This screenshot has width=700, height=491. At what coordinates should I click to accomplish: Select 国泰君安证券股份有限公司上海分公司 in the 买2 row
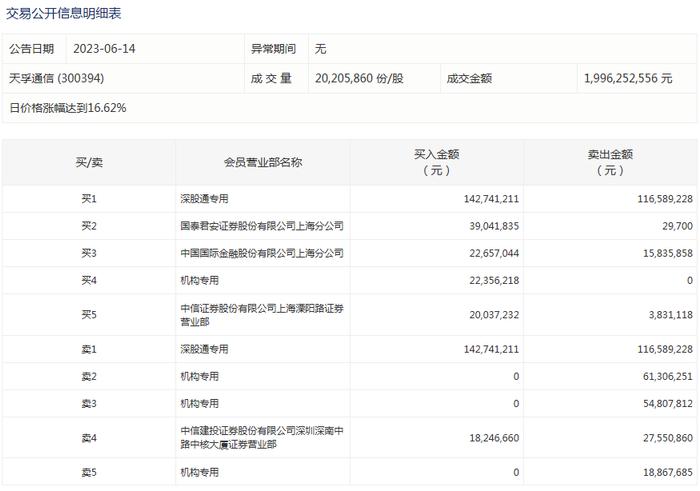click(262, 226)
